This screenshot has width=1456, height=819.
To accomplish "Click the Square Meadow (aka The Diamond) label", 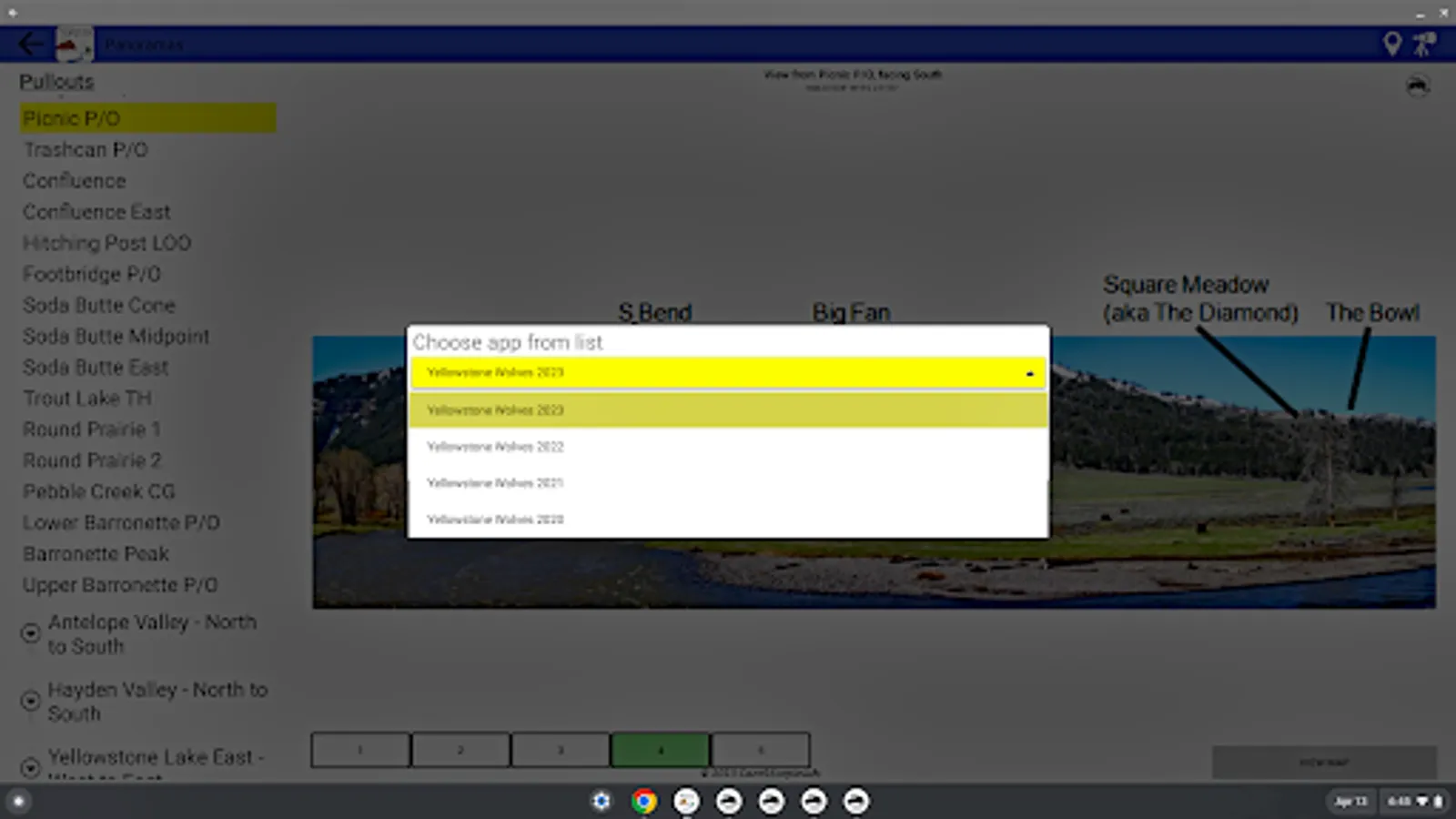I will [1200, 298].
